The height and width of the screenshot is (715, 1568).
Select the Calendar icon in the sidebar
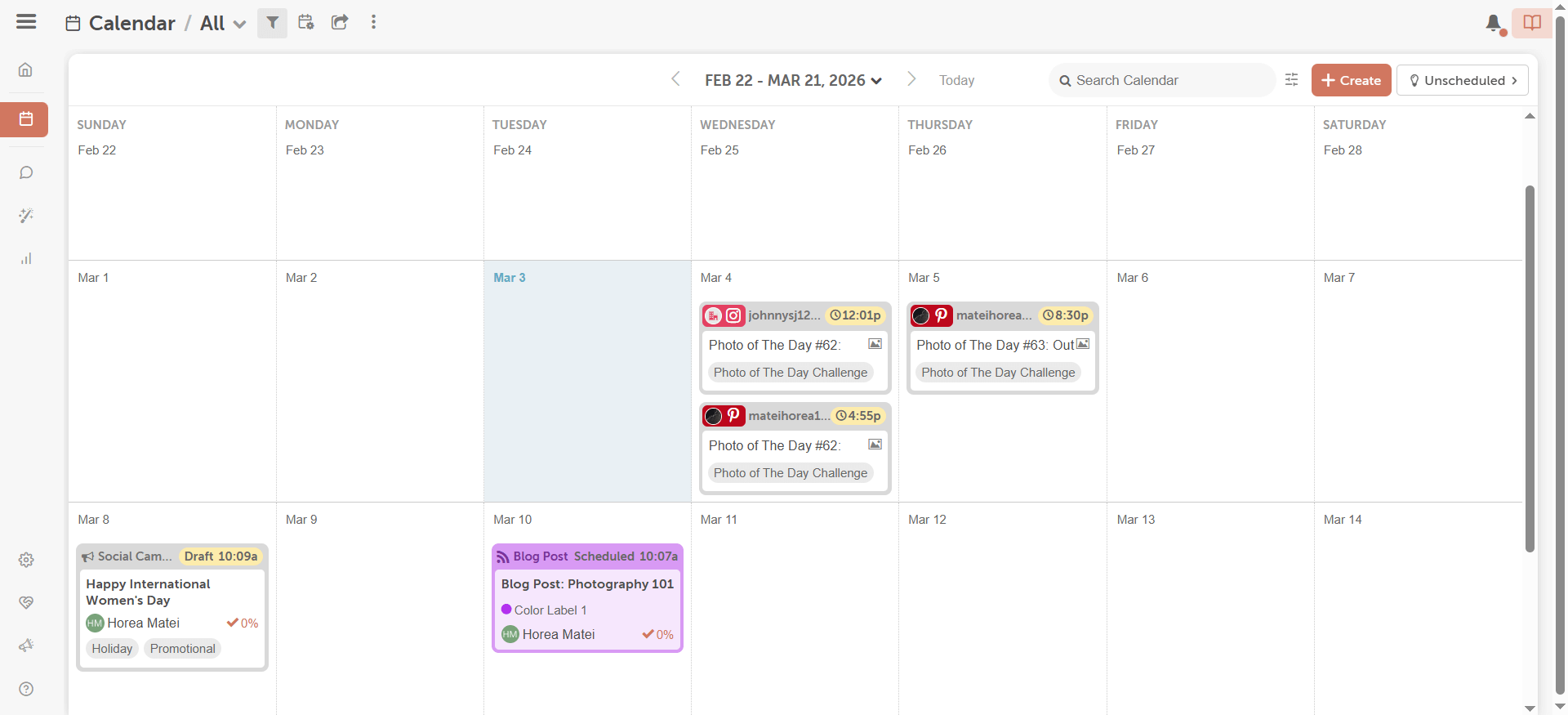click(25, 119)
